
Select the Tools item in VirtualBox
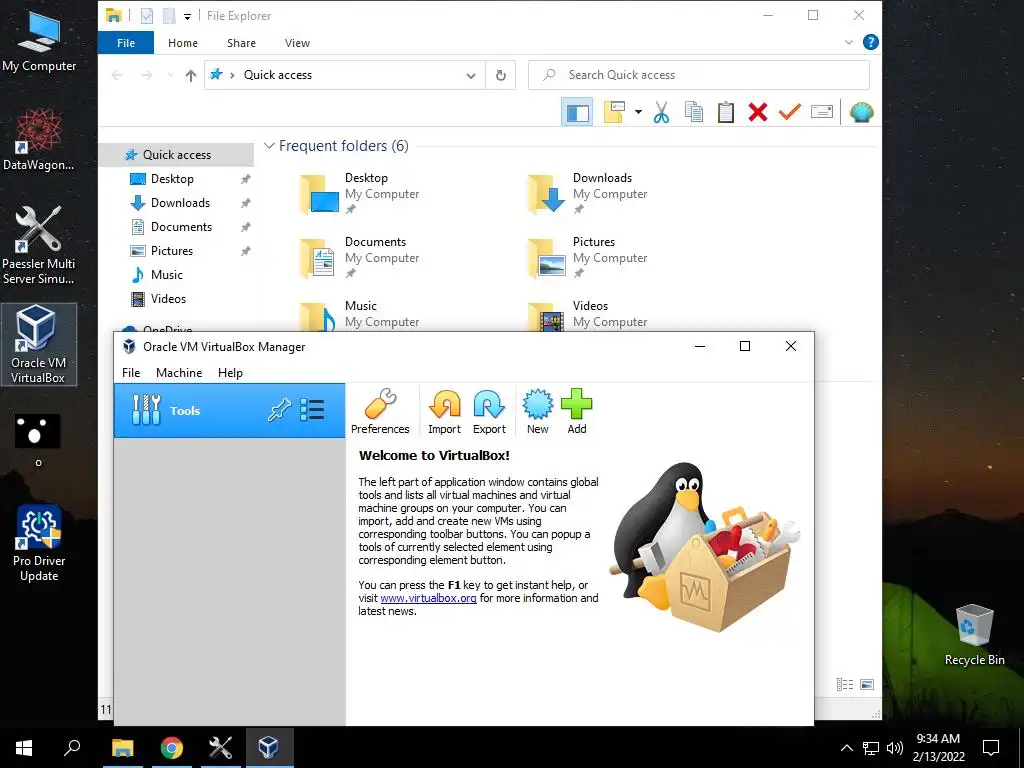[x=229, y=410]
